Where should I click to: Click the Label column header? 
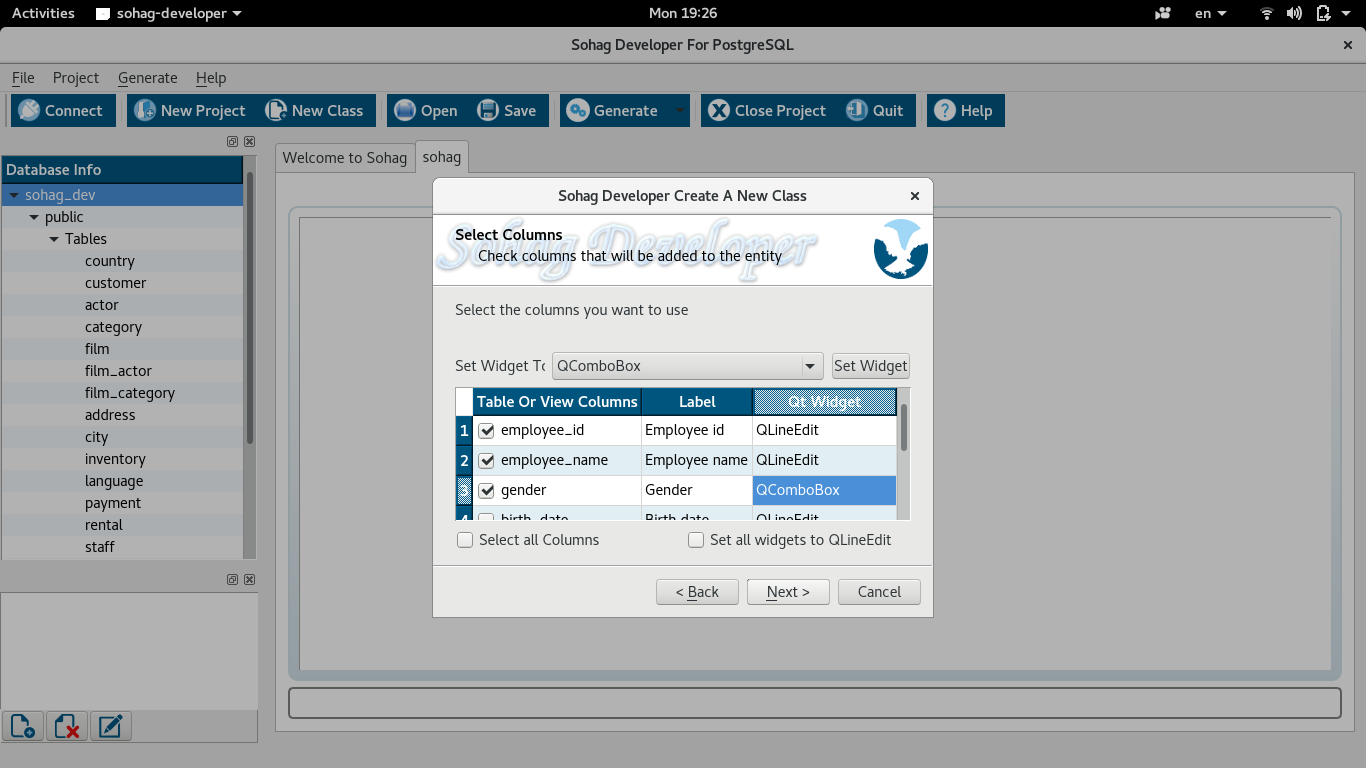click(697, 402)
